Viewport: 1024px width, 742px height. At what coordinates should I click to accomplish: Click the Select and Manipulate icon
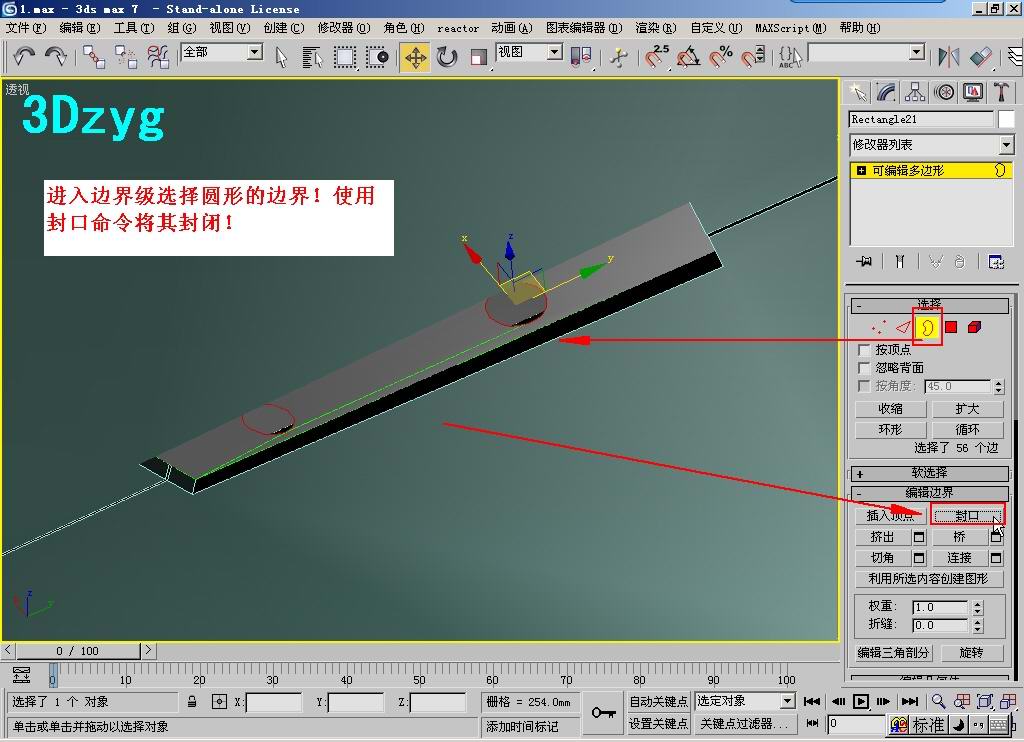(x=618, y=57)
